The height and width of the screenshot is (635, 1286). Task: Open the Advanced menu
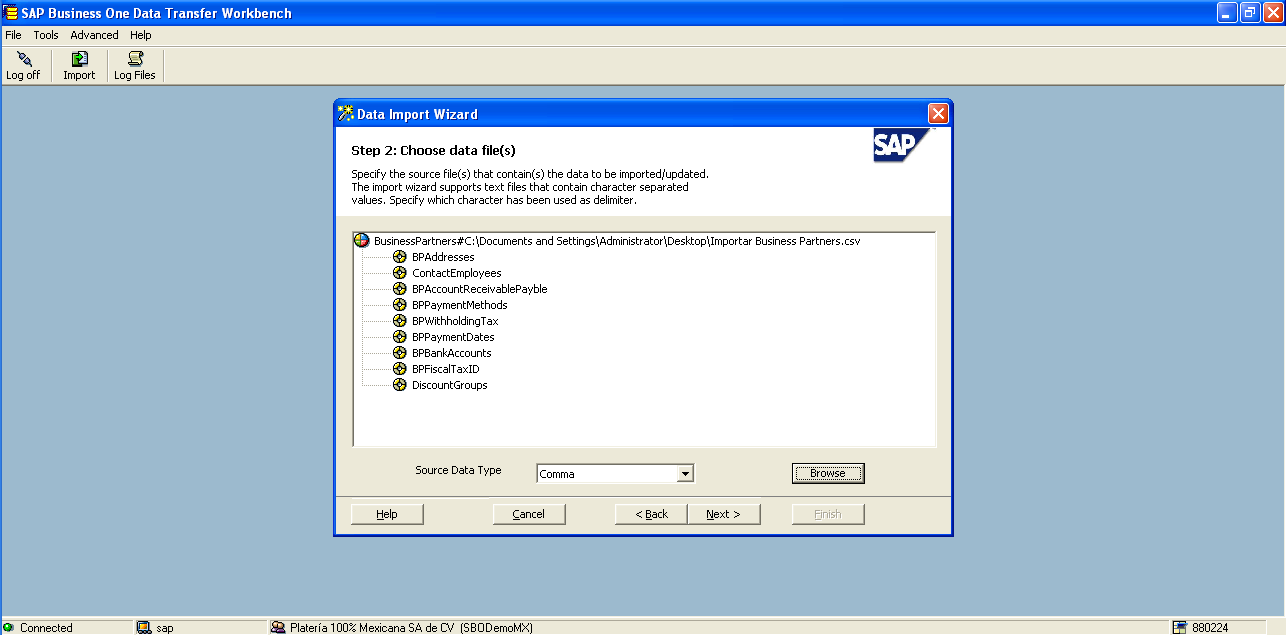pos(94,34)
